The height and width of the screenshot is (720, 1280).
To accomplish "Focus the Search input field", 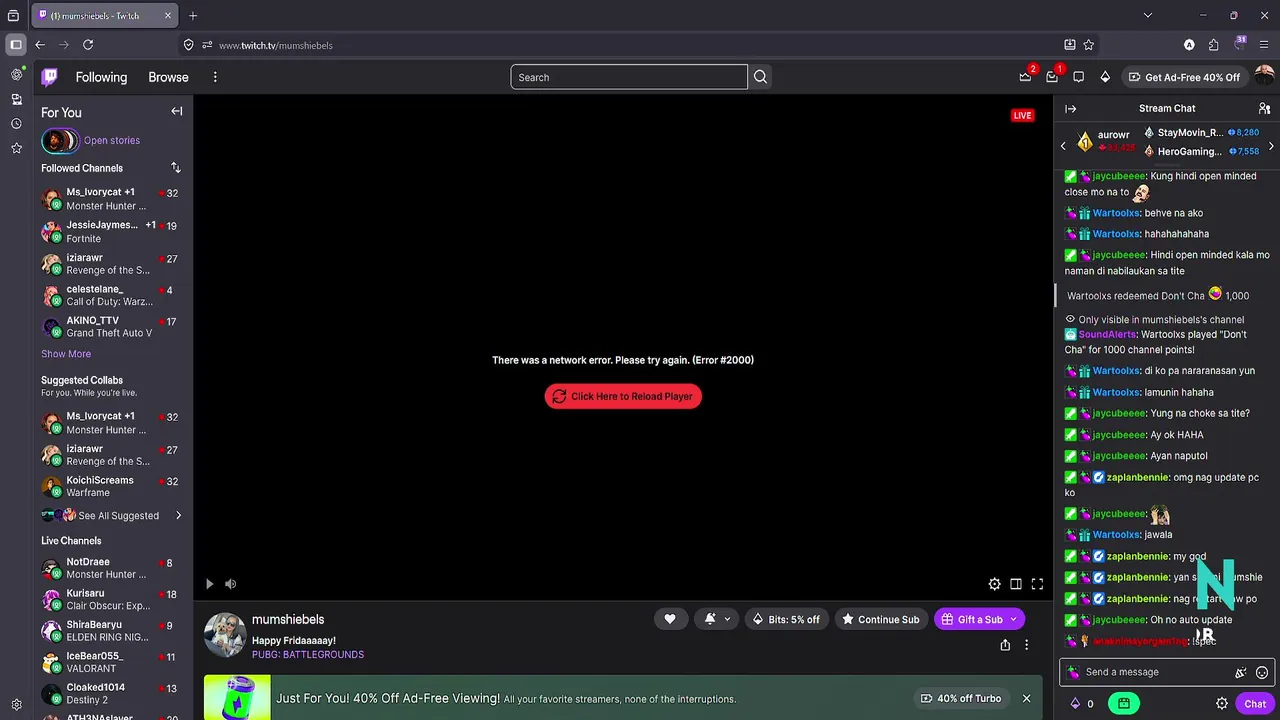I will click(x=629, y=77).
